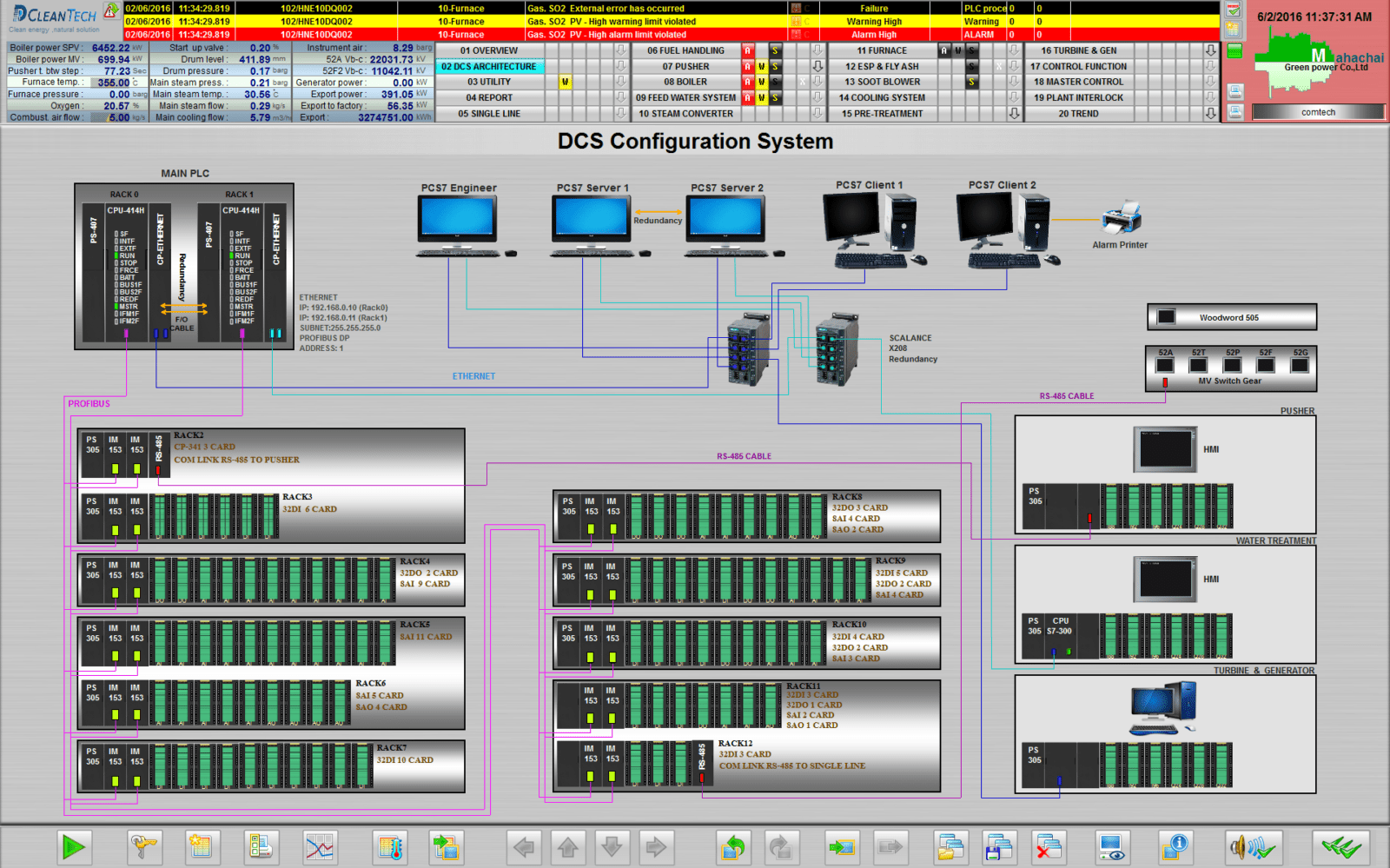The height and width of the screenshot is (868, 1390).
Task: Open the trend chart icon in bottom toolbar
Action: click(320, 846)
